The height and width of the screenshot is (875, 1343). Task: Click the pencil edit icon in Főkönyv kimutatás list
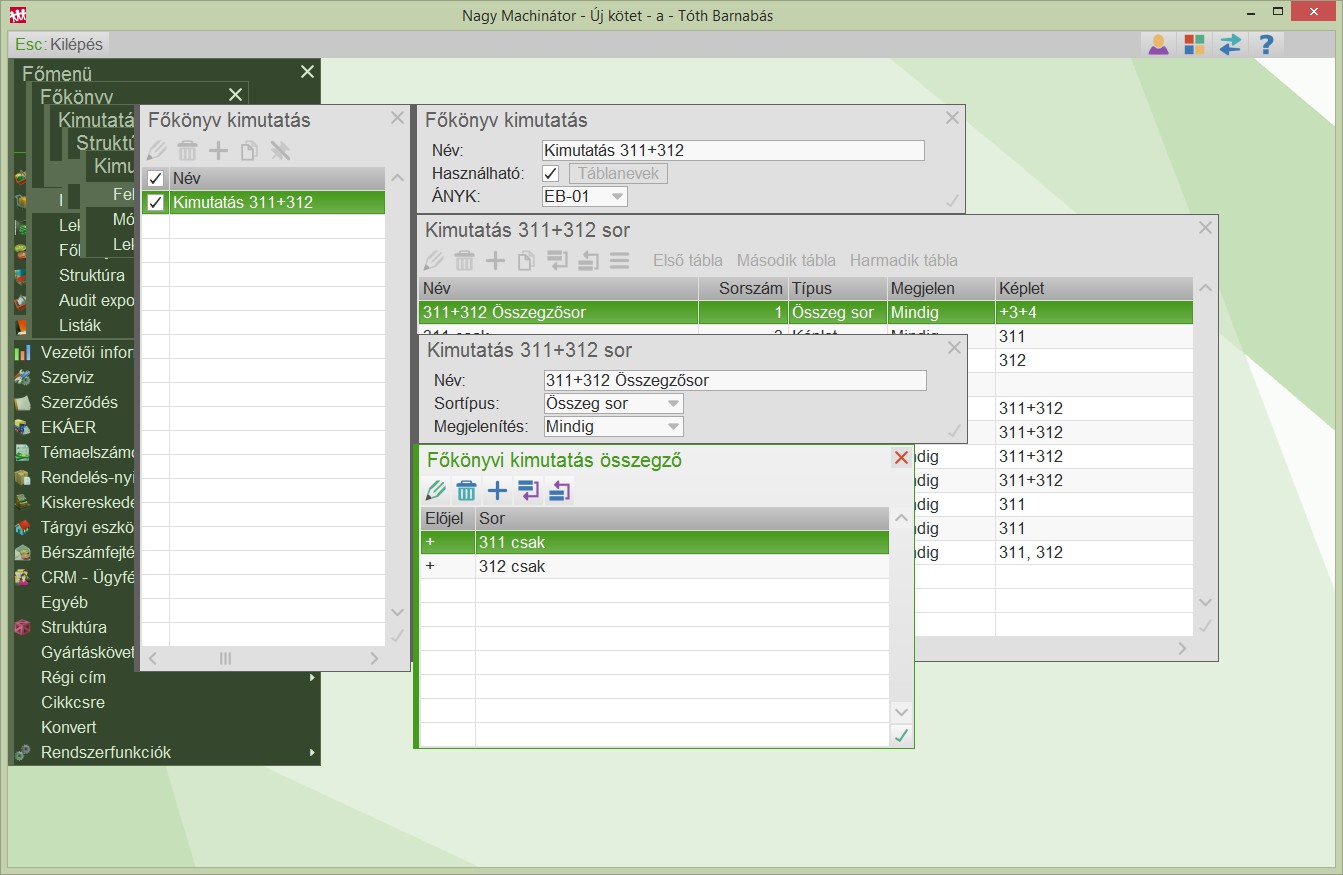point(156,151)
